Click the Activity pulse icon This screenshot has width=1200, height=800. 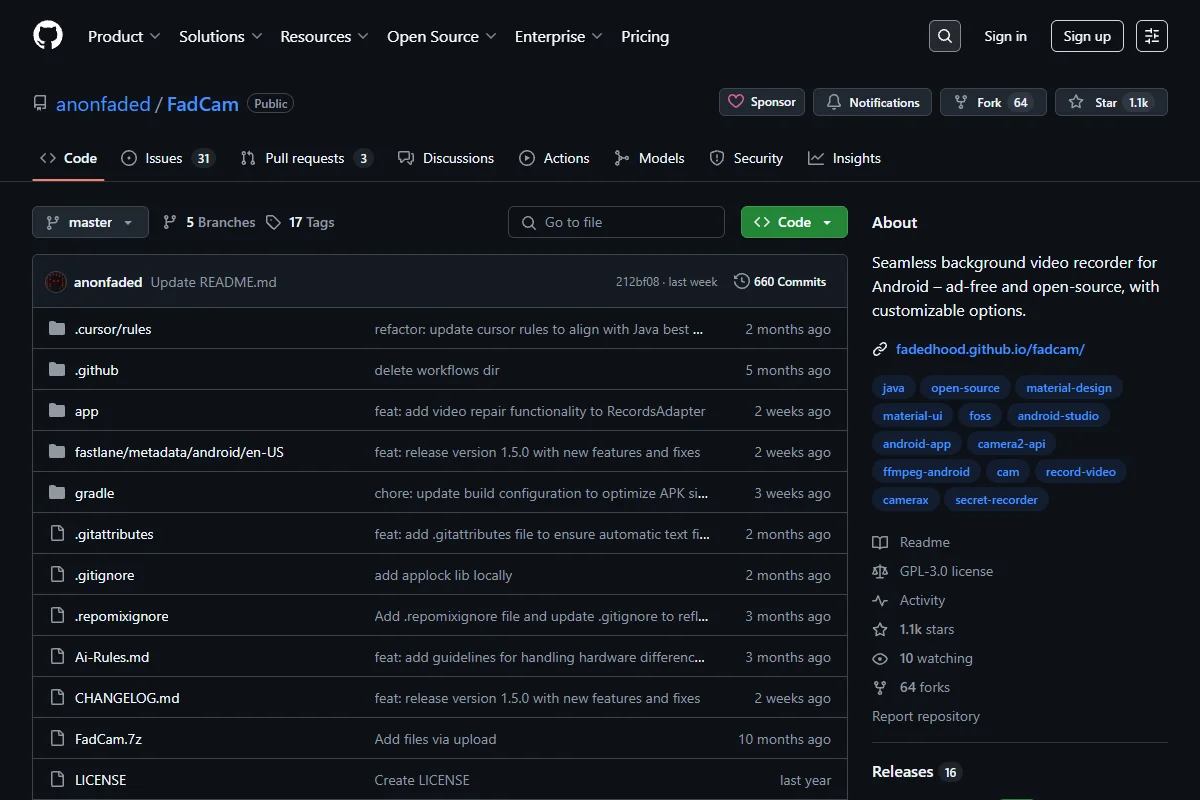pyautogui.click(x=880, y=600)
